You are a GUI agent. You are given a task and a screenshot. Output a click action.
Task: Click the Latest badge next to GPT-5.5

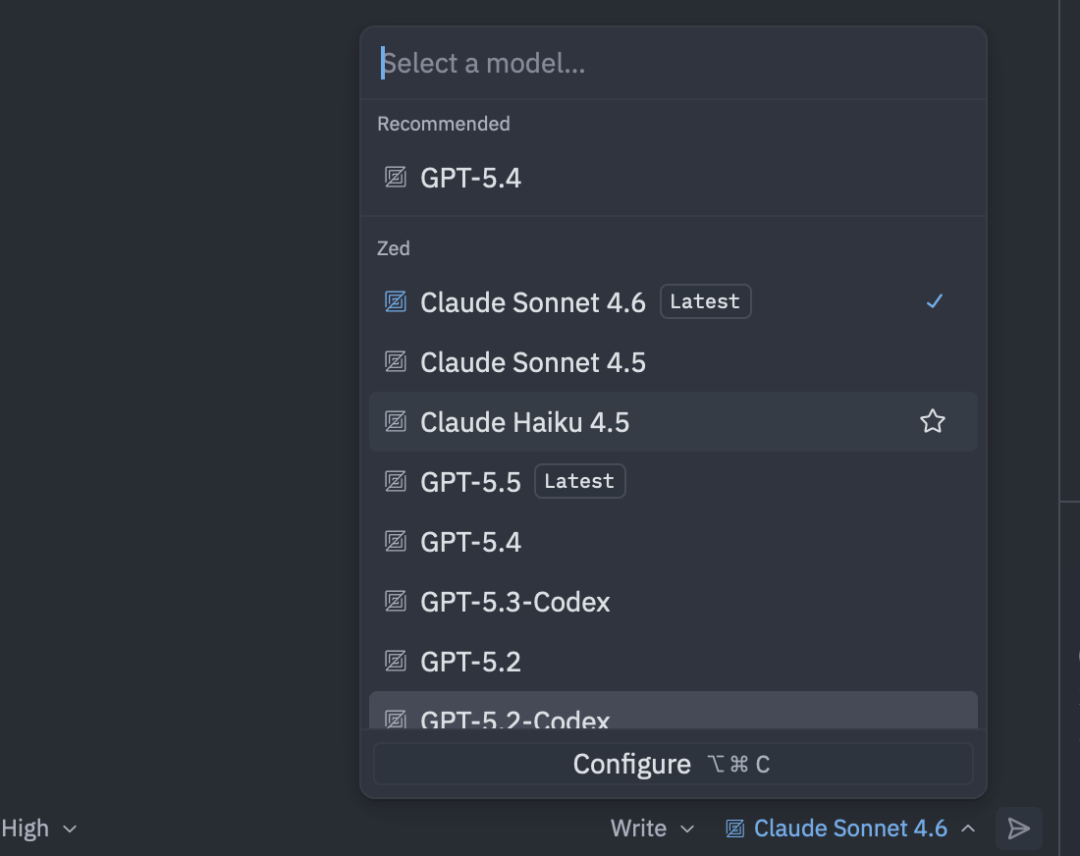(579, 481)
